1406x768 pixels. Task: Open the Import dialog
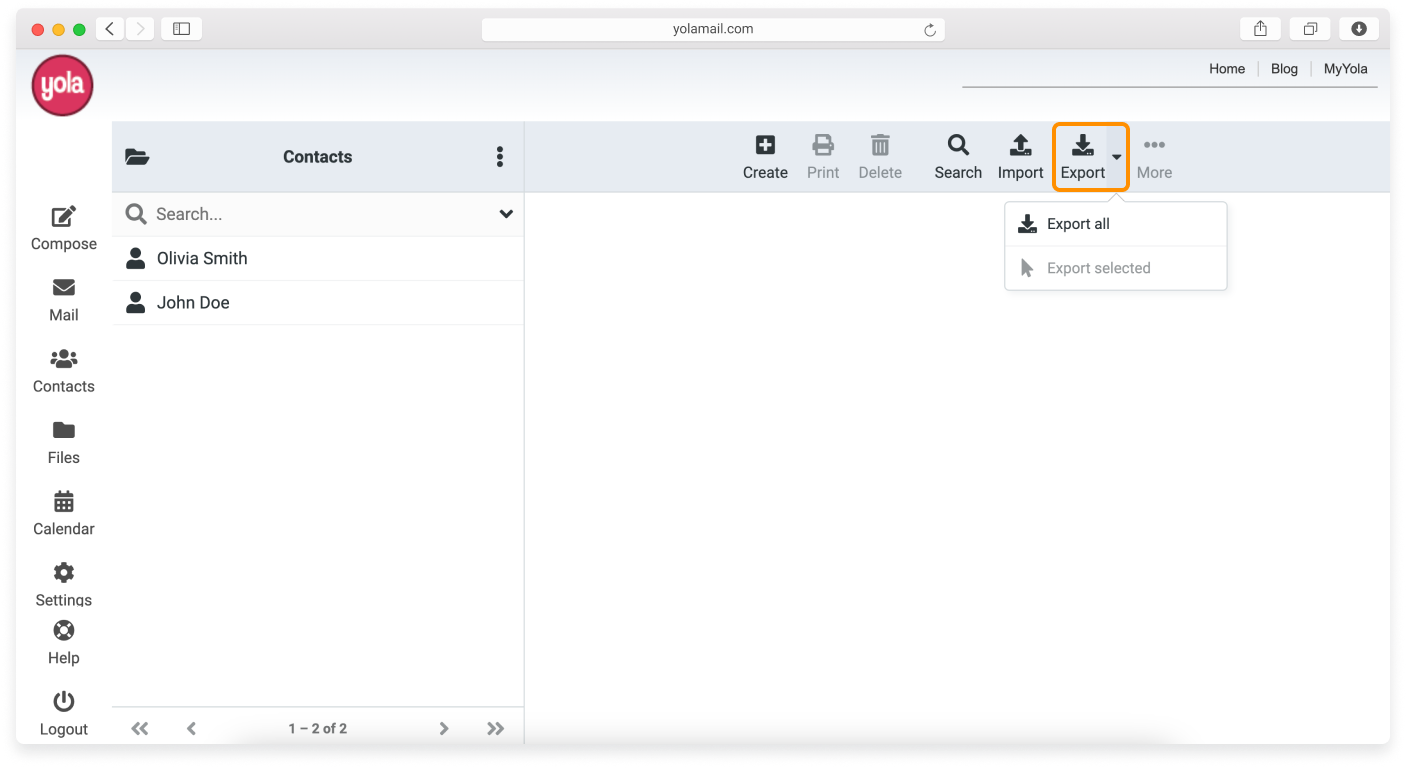[x=1020, y=156]
